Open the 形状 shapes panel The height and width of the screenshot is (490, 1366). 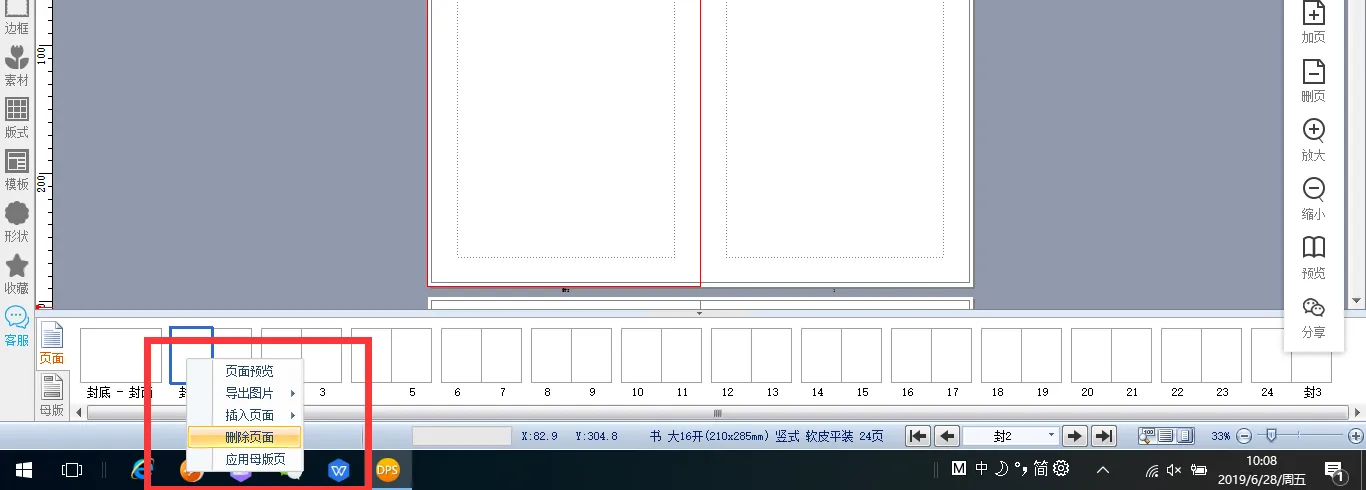(x=17, y=223)
